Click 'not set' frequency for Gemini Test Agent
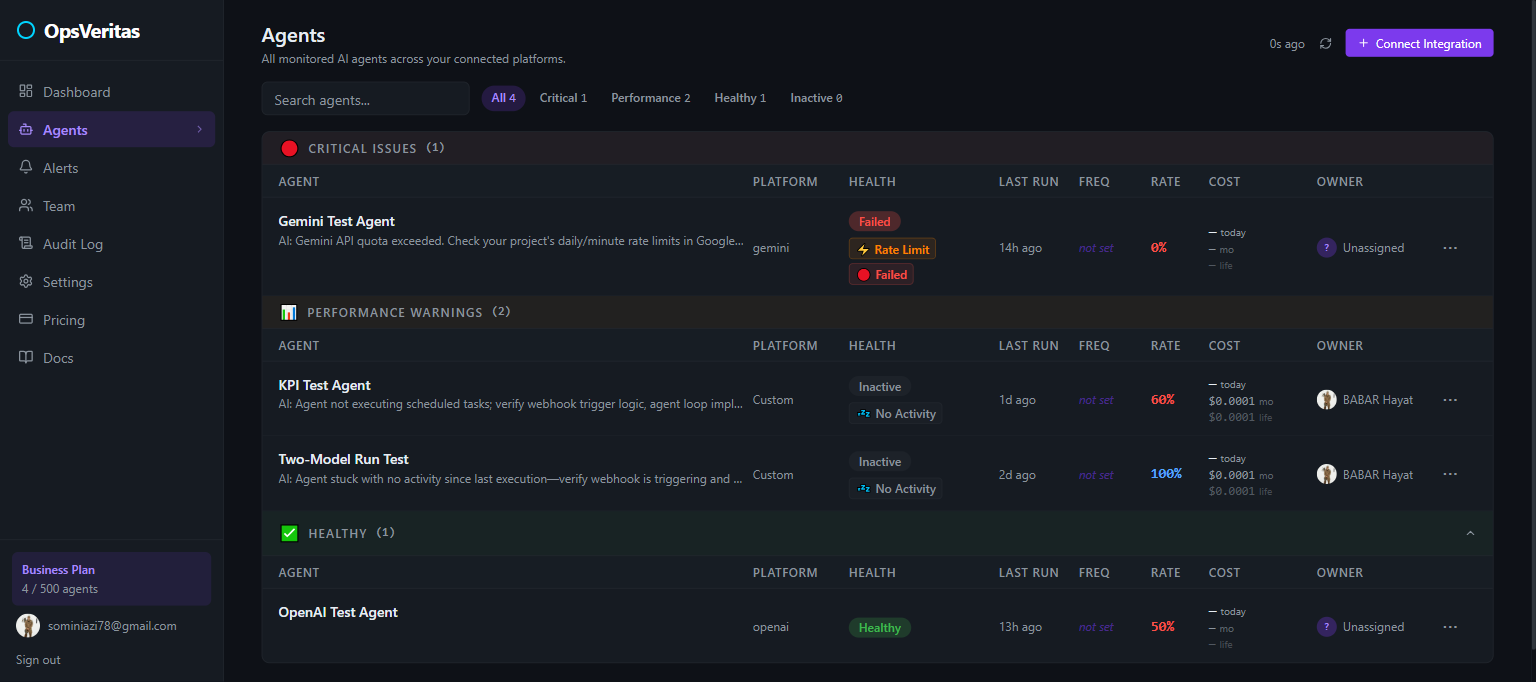1536x682 pixels. point(1096,248)
